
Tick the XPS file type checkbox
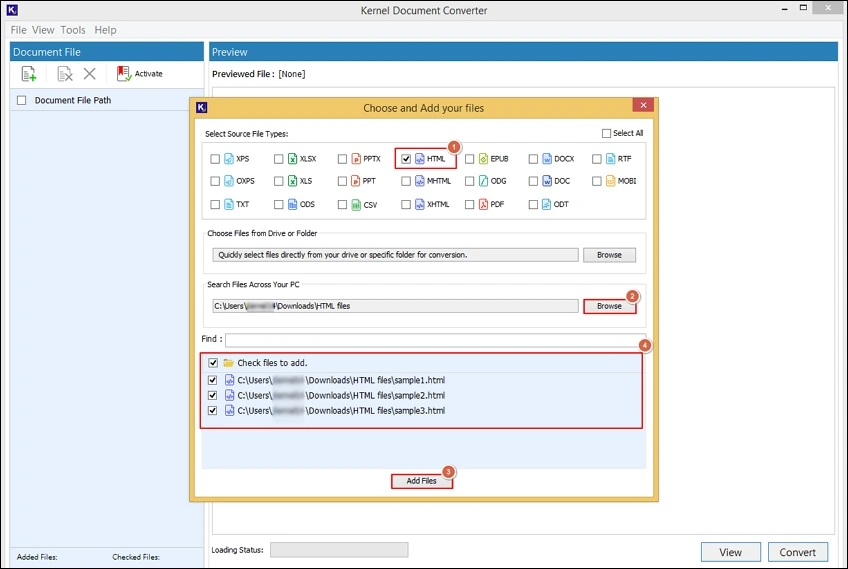(215, 159)
